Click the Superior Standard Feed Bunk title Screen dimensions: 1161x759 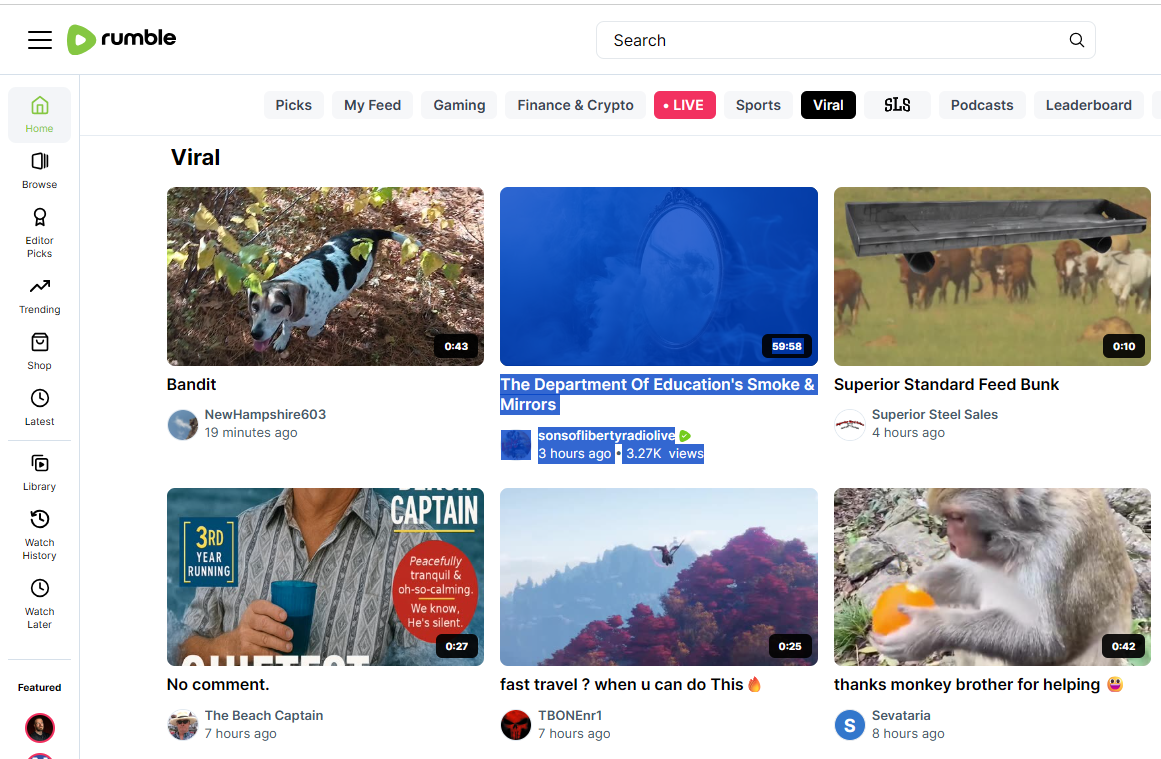coord(946,384)
